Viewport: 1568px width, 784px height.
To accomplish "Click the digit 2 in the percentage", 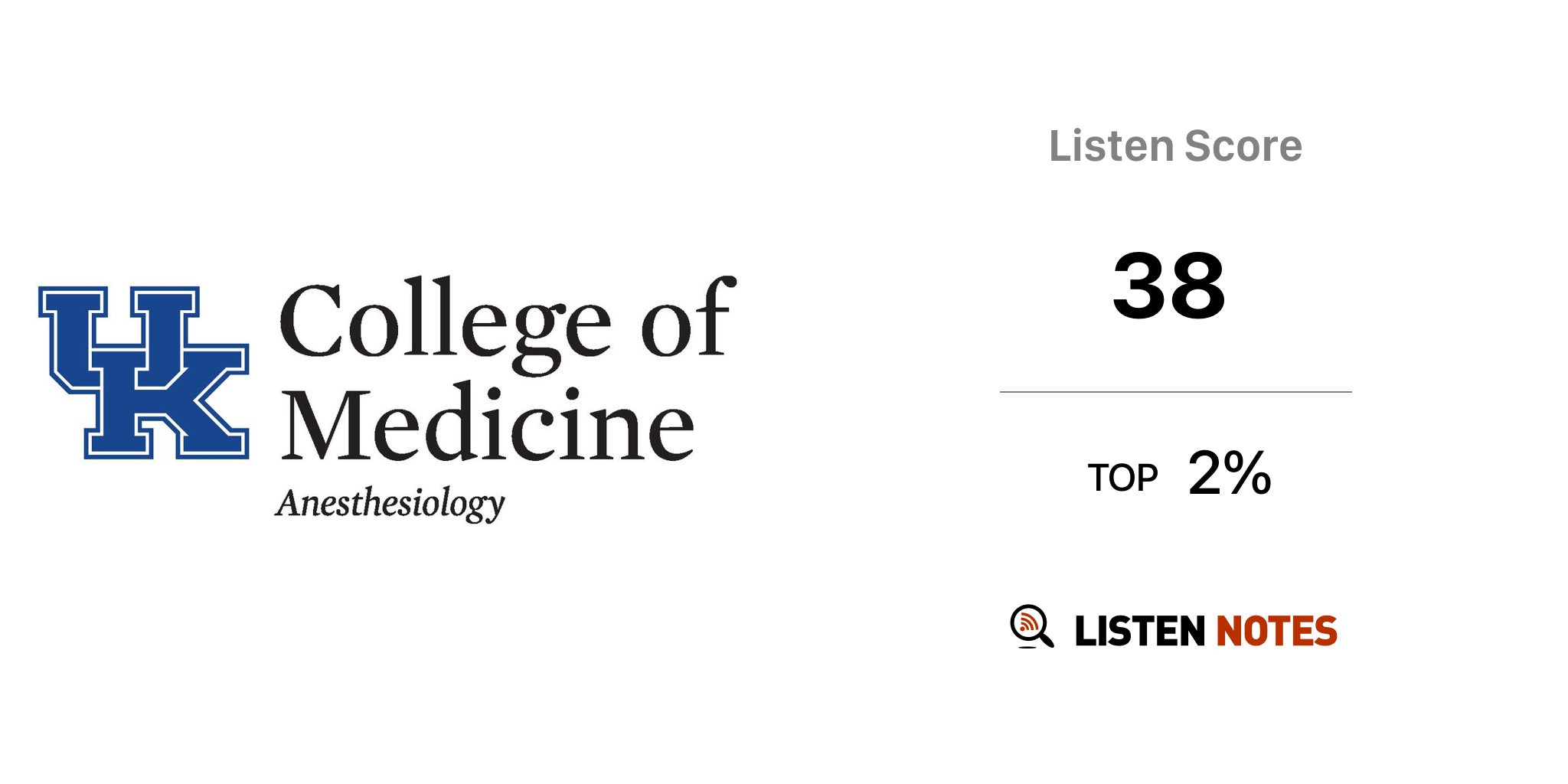I will 1207,473.
